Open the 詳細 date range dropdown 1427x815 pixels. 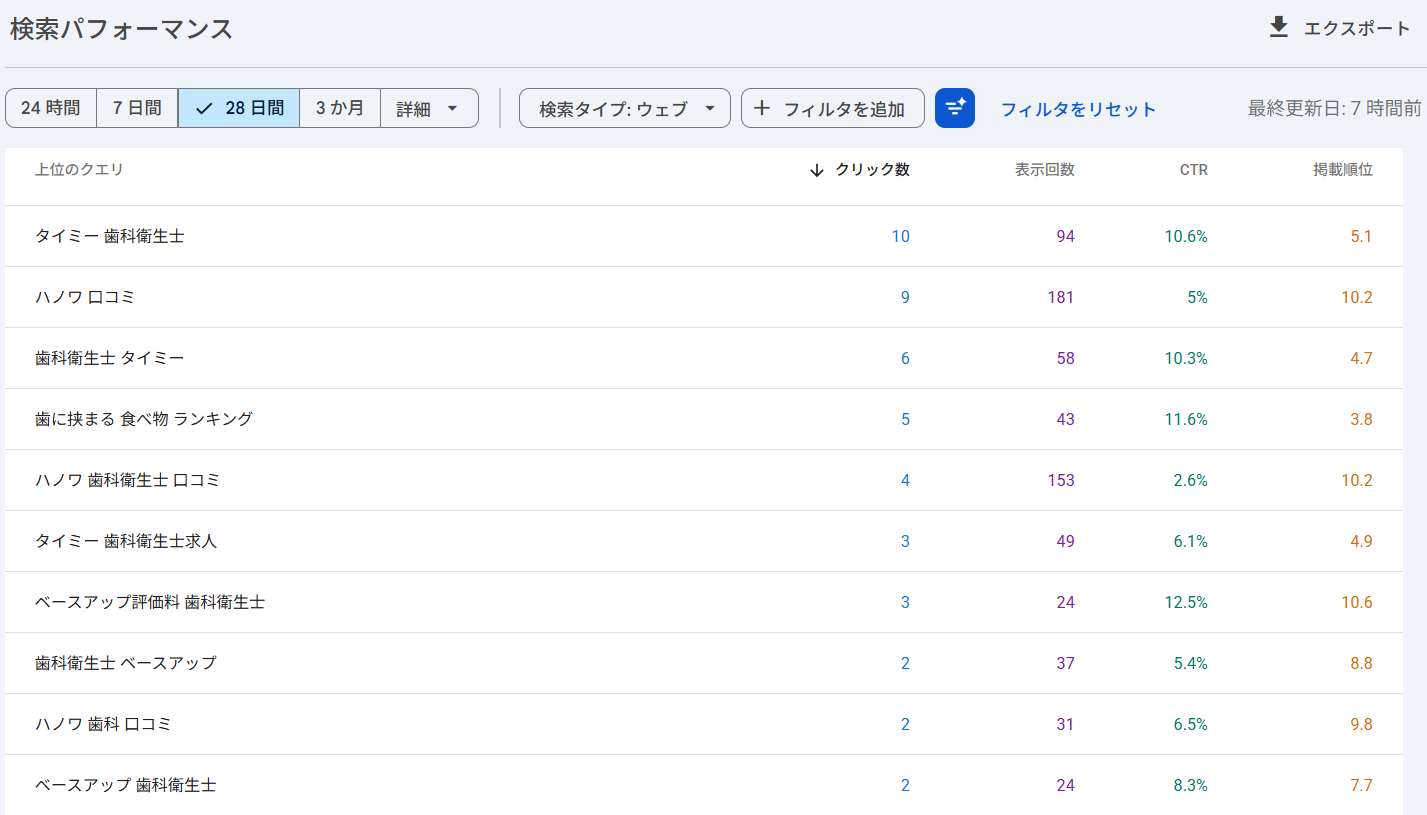(x=429, y=108)
